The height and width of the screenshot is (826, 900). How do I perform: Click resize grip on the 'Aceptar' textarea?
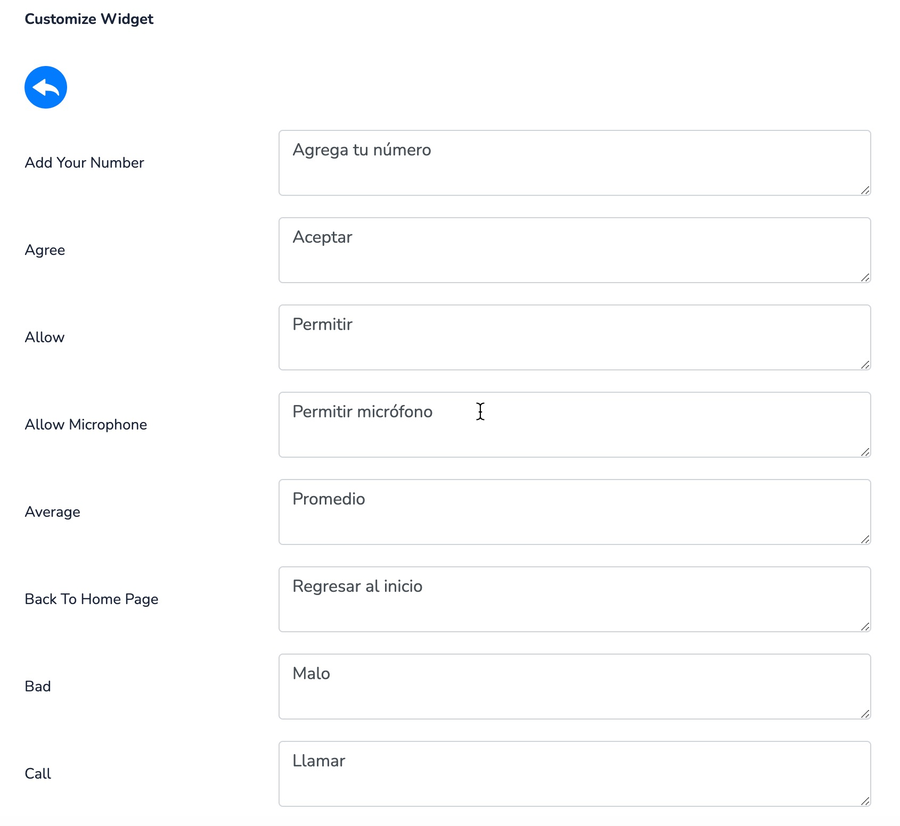[x=864, y=277]
